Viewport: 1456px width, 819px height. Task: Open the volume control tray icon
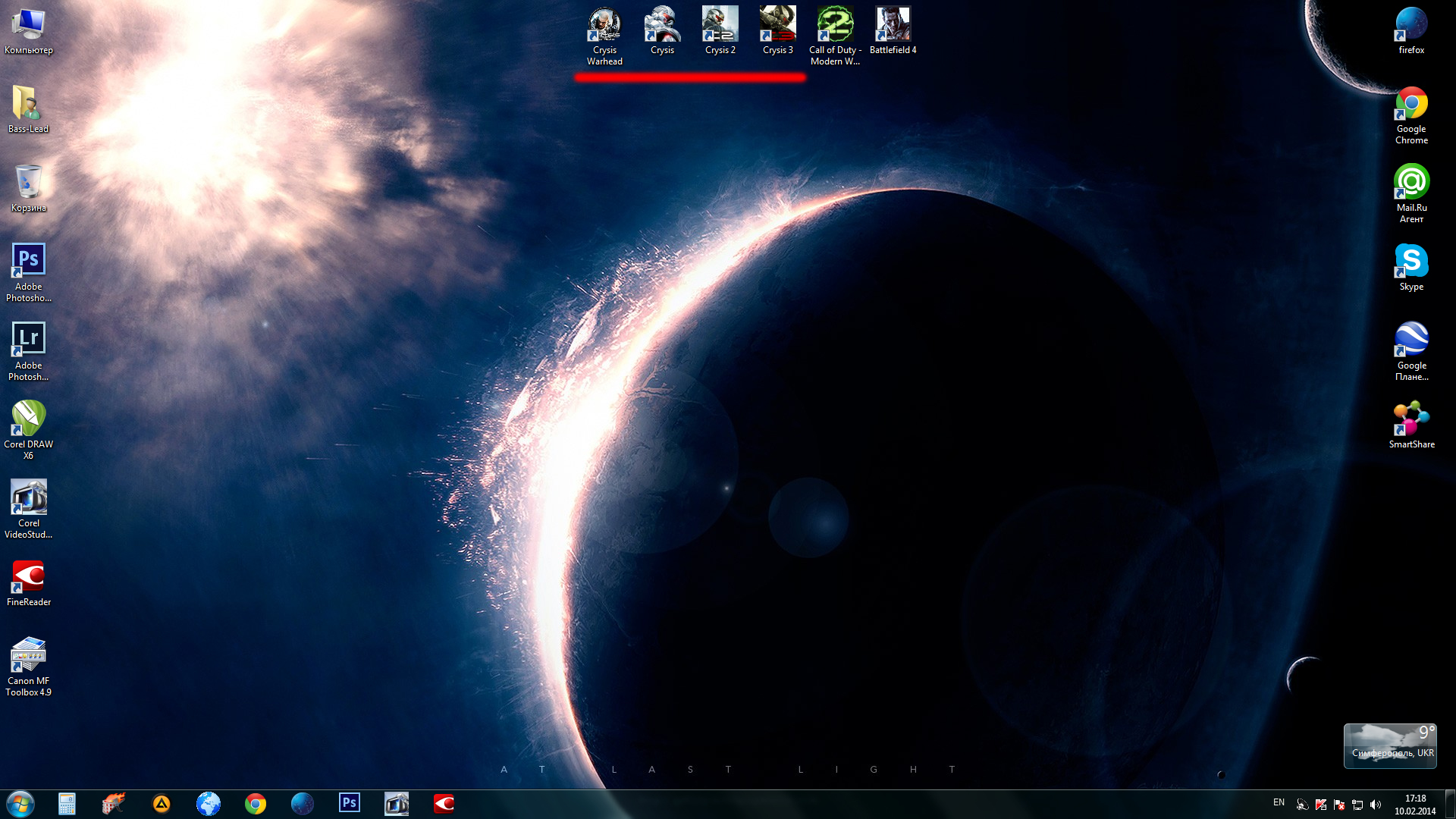(x=1376, y=805)
